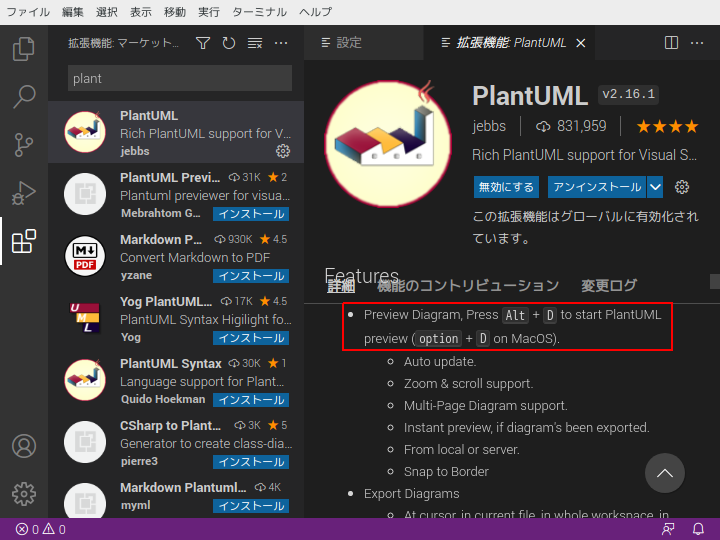
Task: Switch to 機能のコントリビューション tab
Action: [468, 286]
